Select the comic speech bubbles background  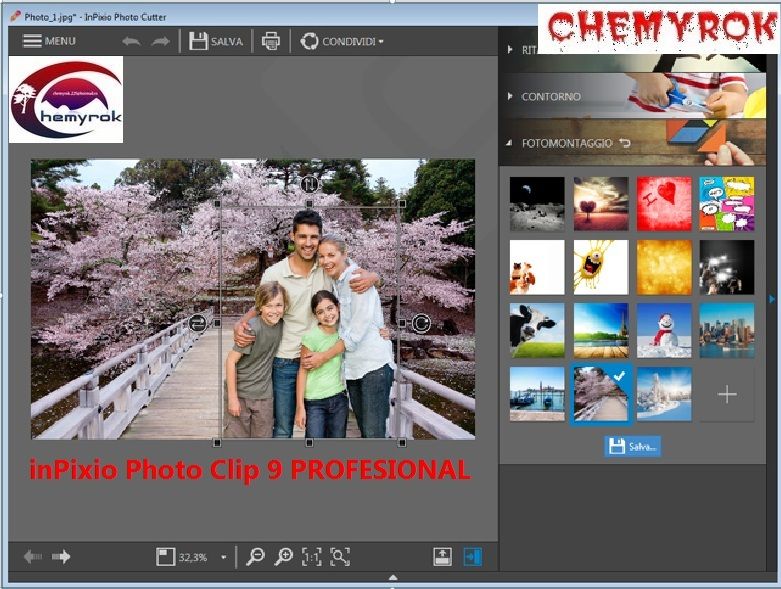pyautogui.click(x=727, y=204)
